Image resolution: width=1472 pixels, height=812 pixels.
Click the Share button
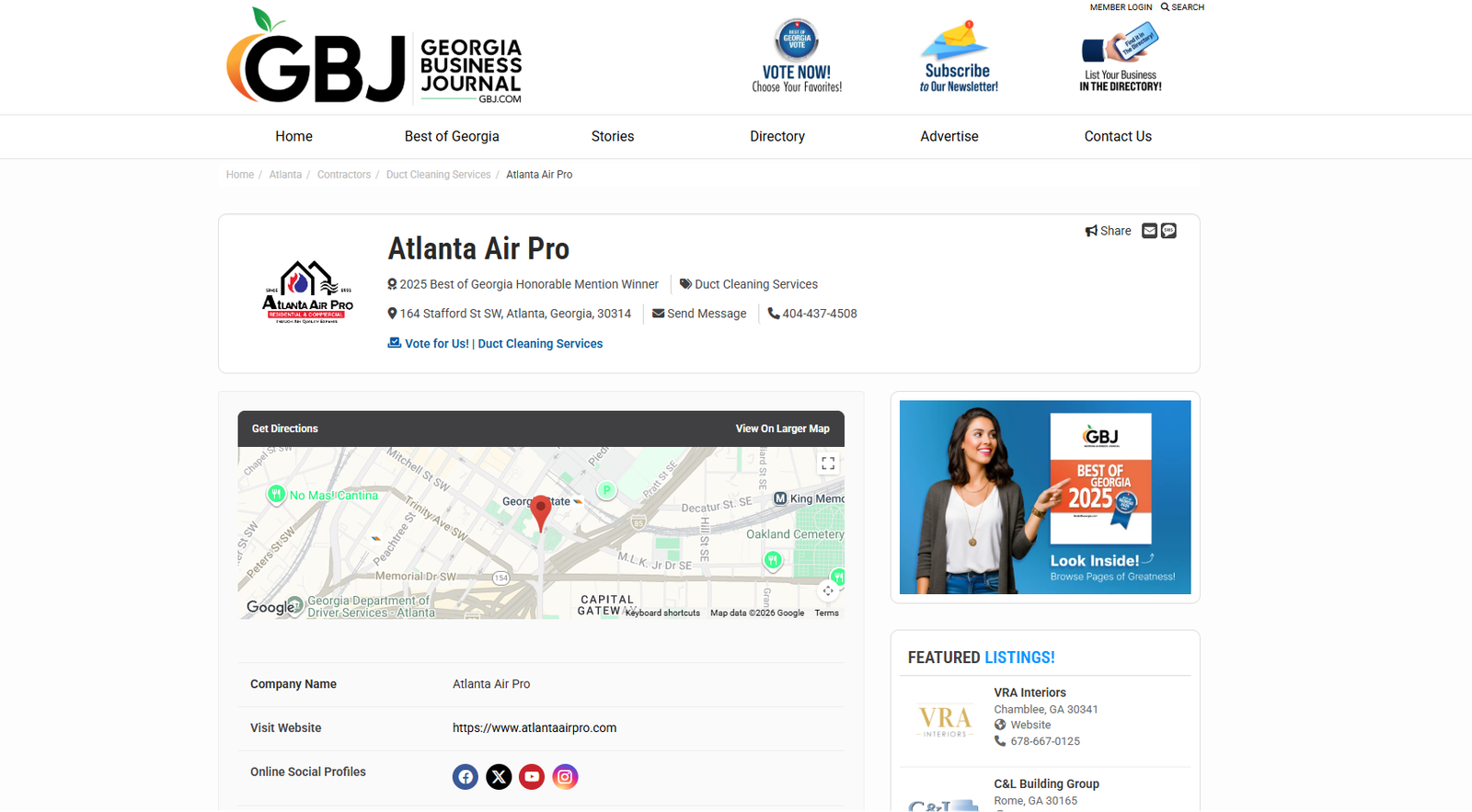point(1108,231)
